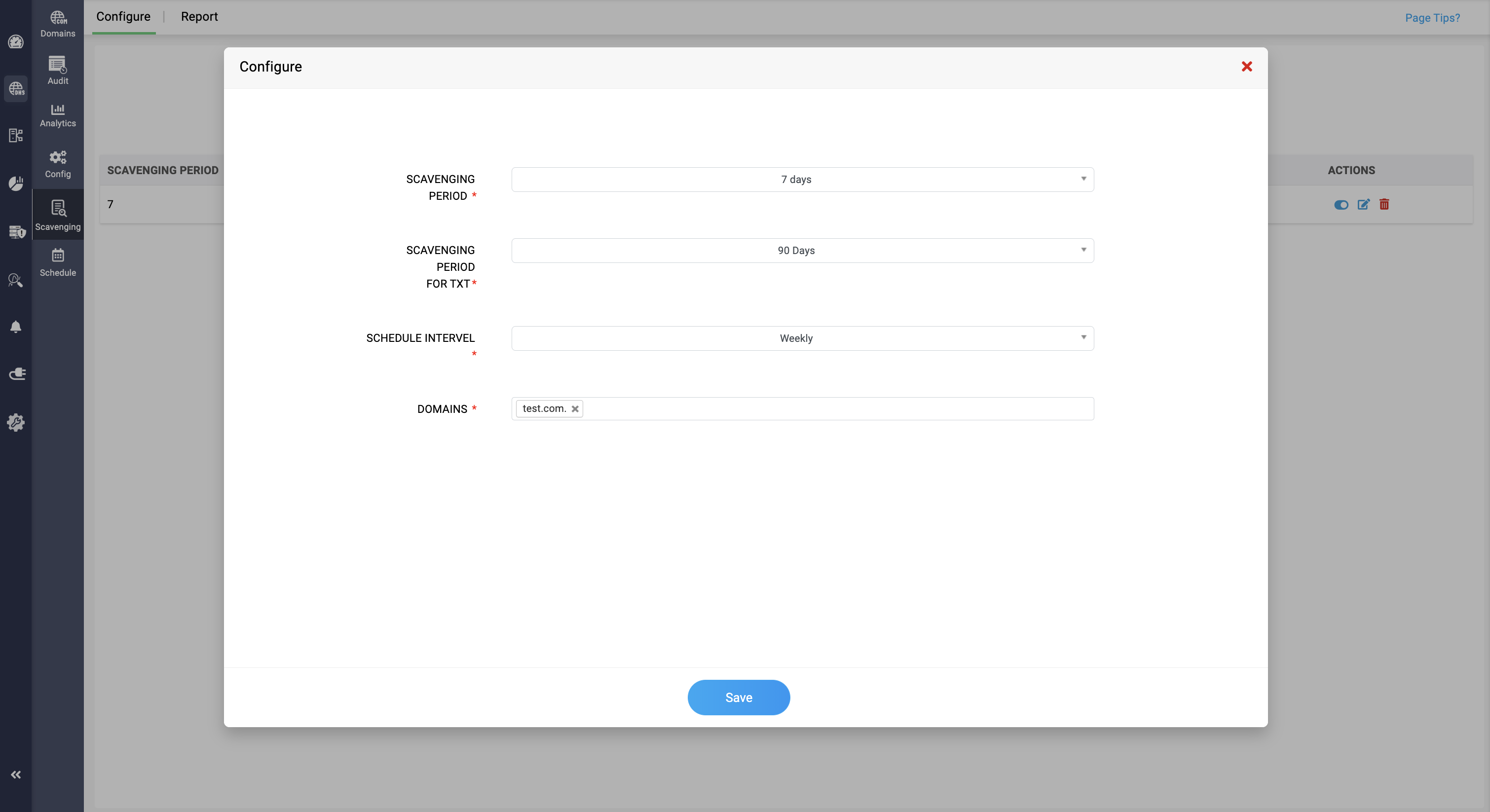1490x812 pixels.
Task: Collapse the sidebar with double-chevron
Action: [16, 775]
